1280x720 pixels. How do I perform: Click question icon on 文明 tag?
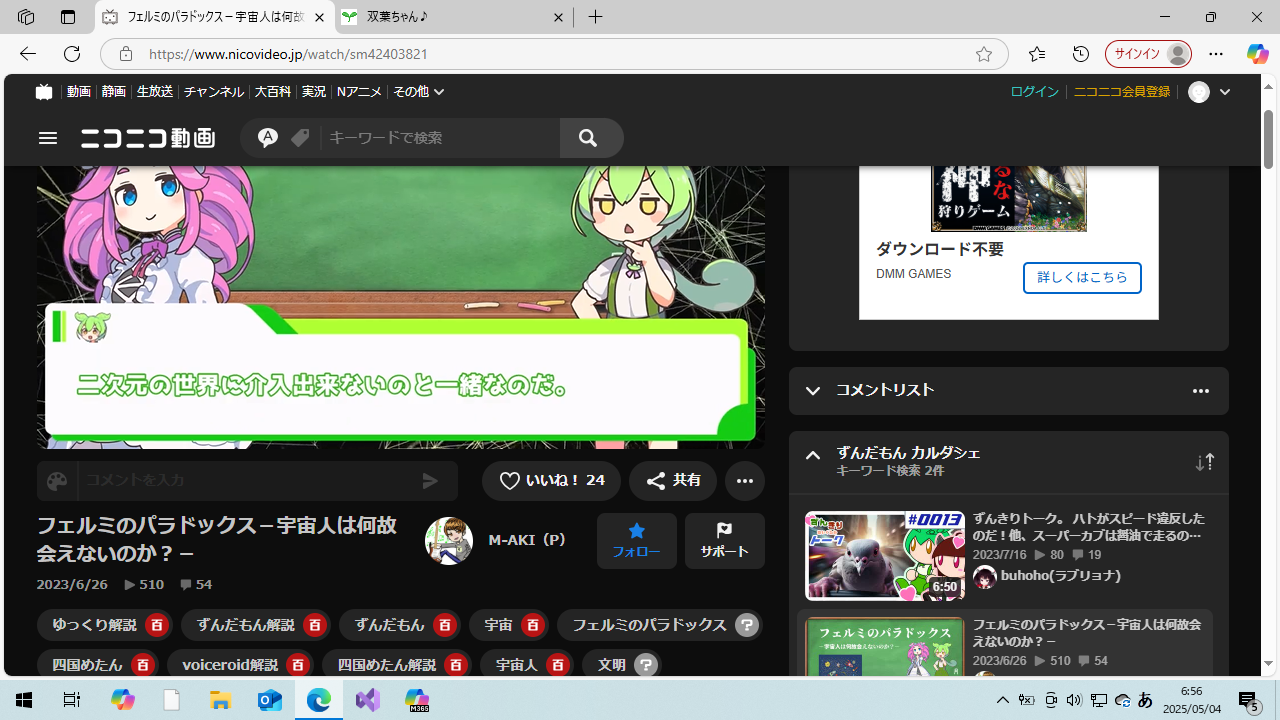646,665
